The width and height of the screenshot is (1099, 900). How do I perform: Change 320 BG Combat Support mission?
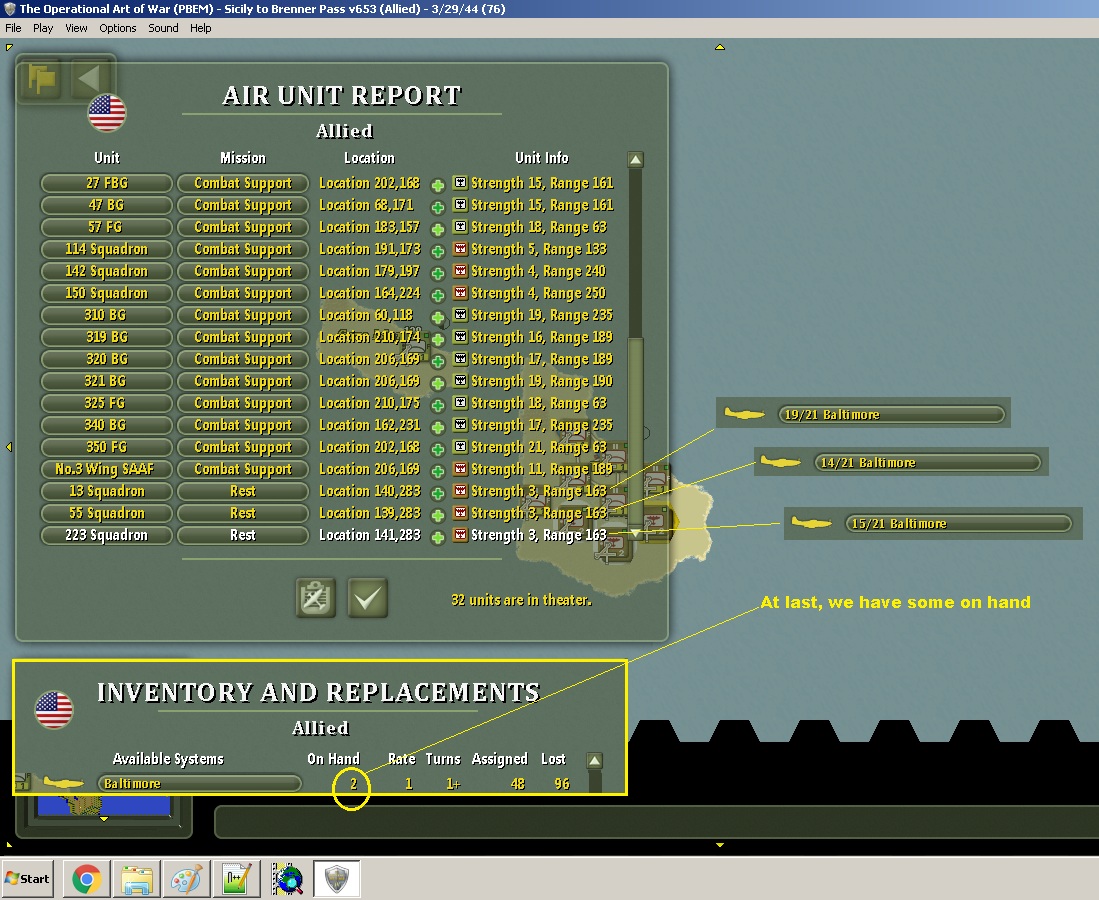[x=243, y=359]
